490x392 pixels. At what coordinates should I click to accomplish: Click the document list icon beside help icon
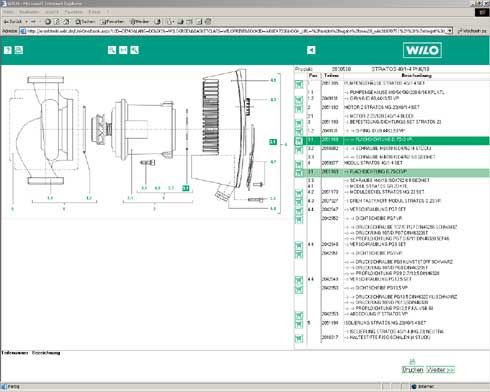(19, 50)
